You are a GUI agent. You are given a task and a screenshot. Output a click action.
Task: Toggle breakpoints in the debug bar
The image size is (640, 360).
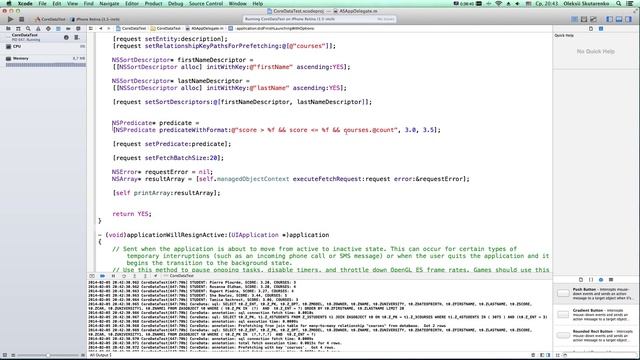pos(102,276)
